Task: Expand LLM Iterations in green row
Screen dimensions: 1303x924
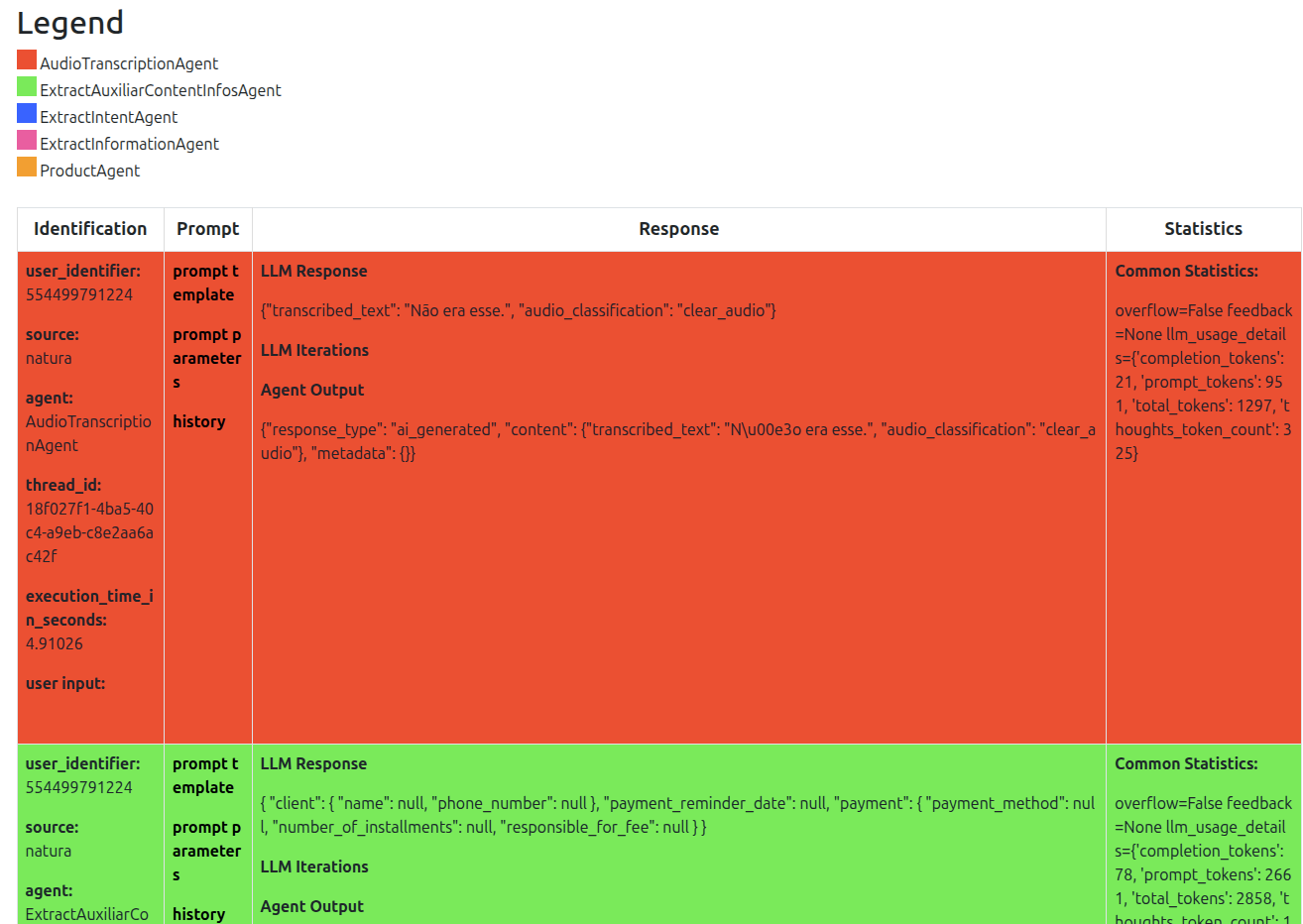Action: pyautogui.click(x=314, y=866)
